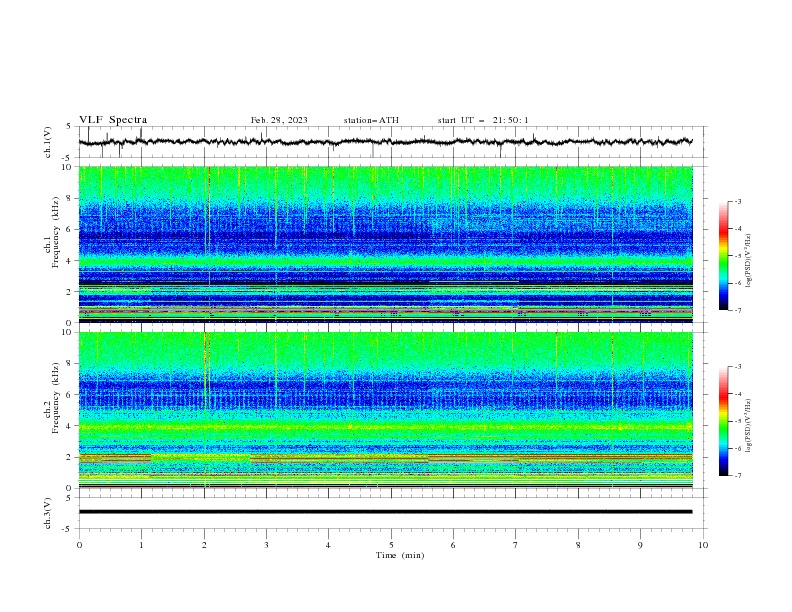Viewport: 792px width, 612px height.
Task: Click the time axis tick label "2"
Action: coord(204,545)
